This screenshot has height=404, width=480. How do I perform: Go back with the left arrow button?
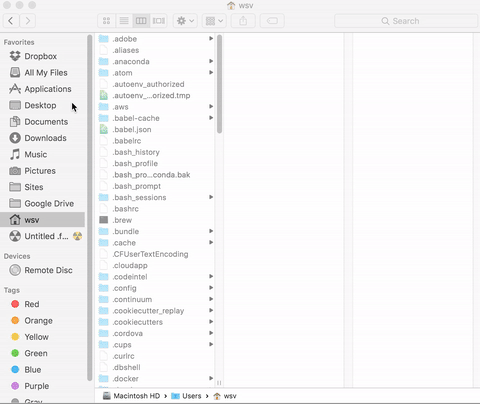pos(11,21)
